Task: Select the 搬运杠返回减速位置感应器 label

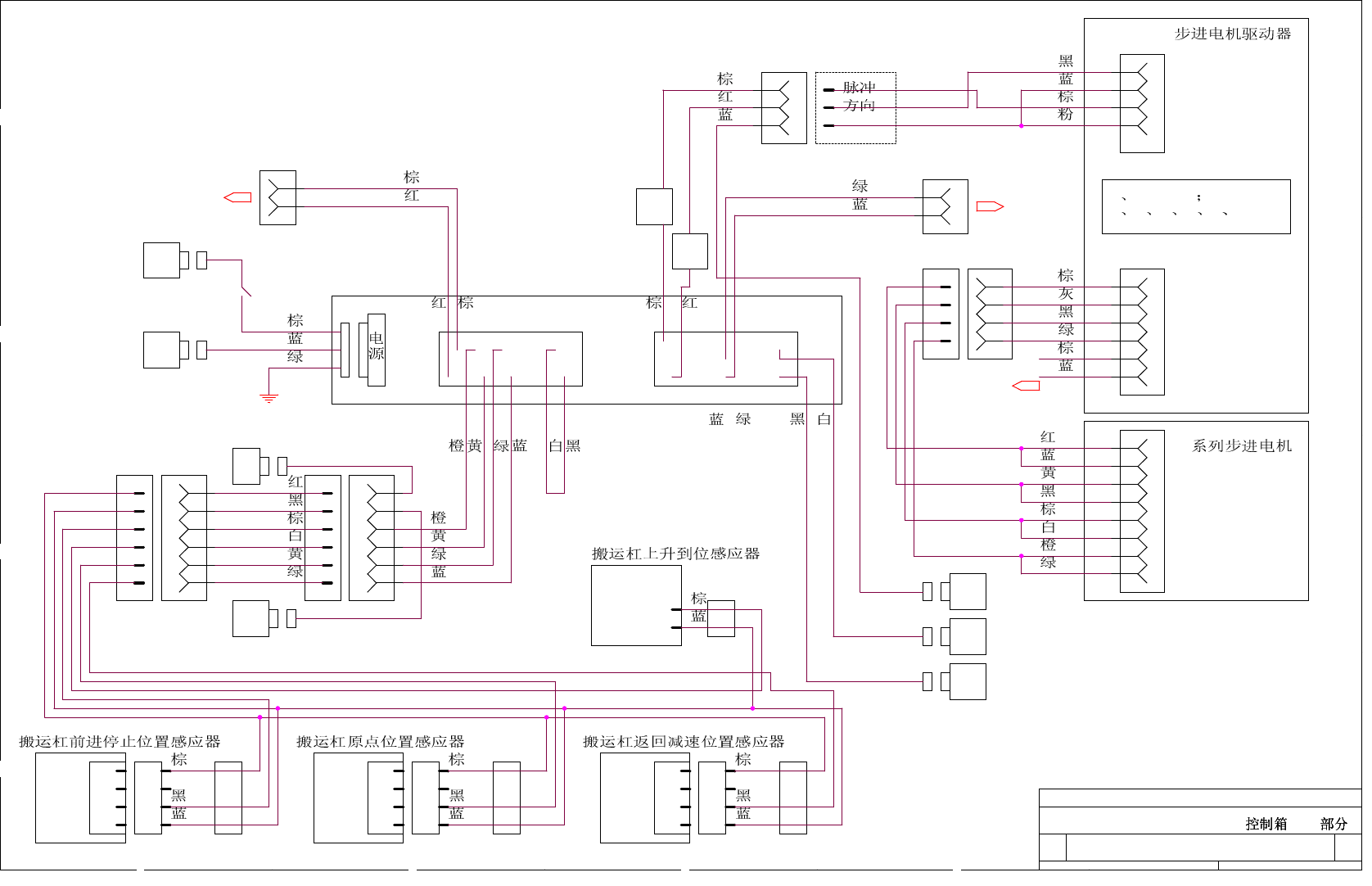Action: [x=684, y=742]
